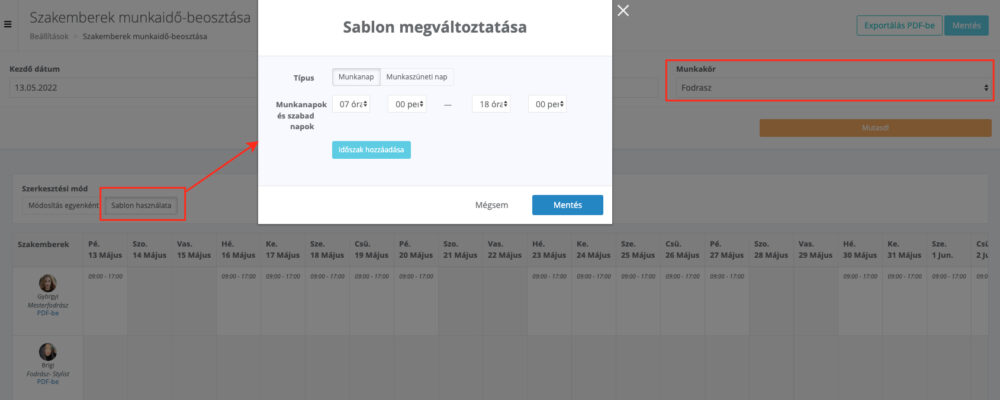Open the start hour dropdown showing 07 óra

point(354,104)
